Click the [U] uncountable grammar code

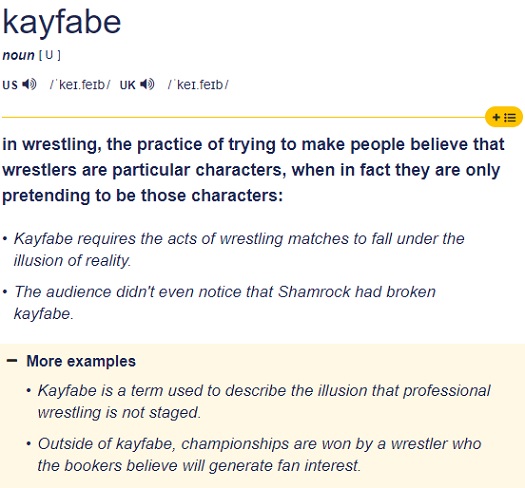(x=50, y=55)
